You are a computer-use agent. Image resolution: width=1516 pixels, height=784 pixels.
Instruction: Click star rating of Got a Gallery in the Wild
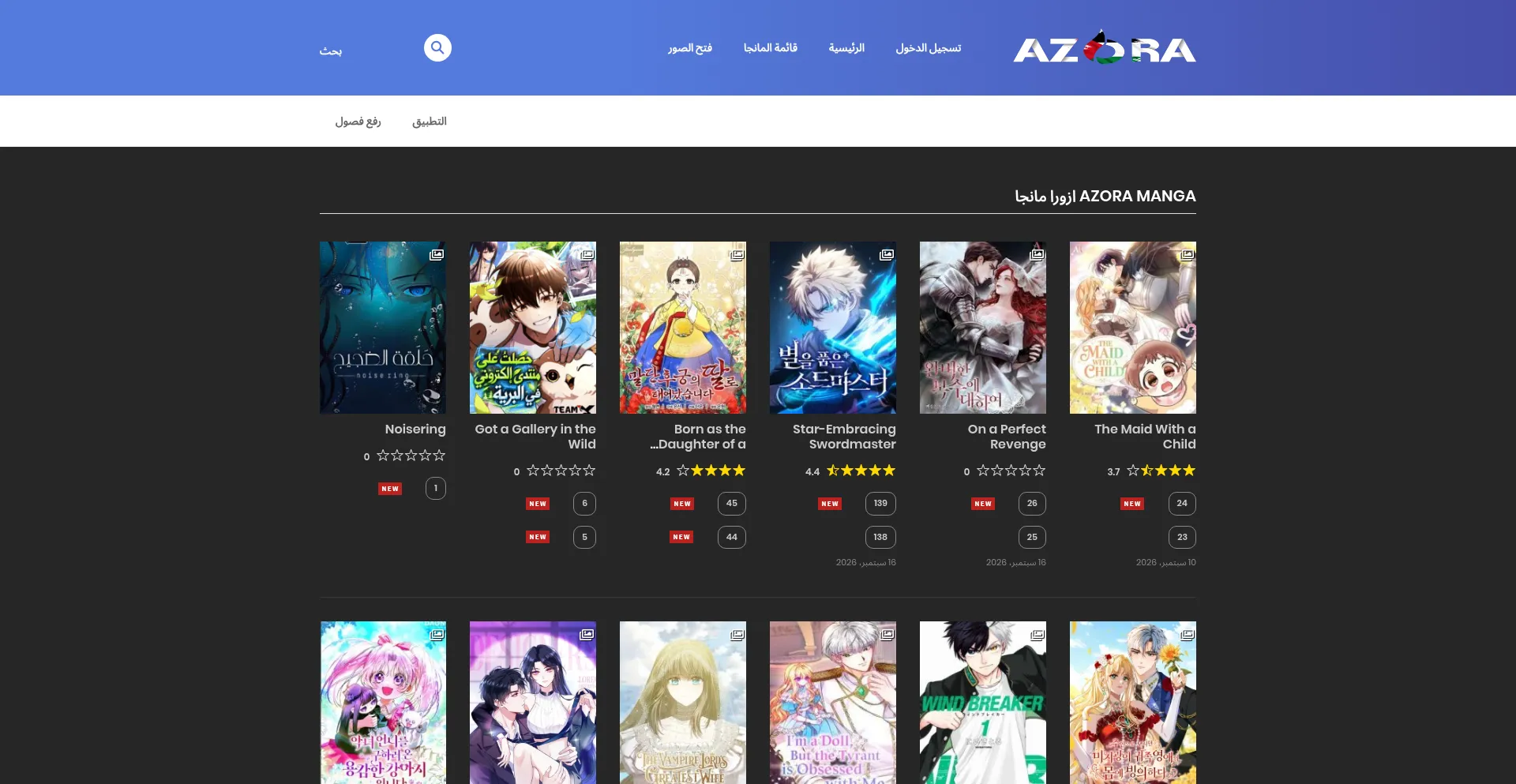tap(561, 471)
